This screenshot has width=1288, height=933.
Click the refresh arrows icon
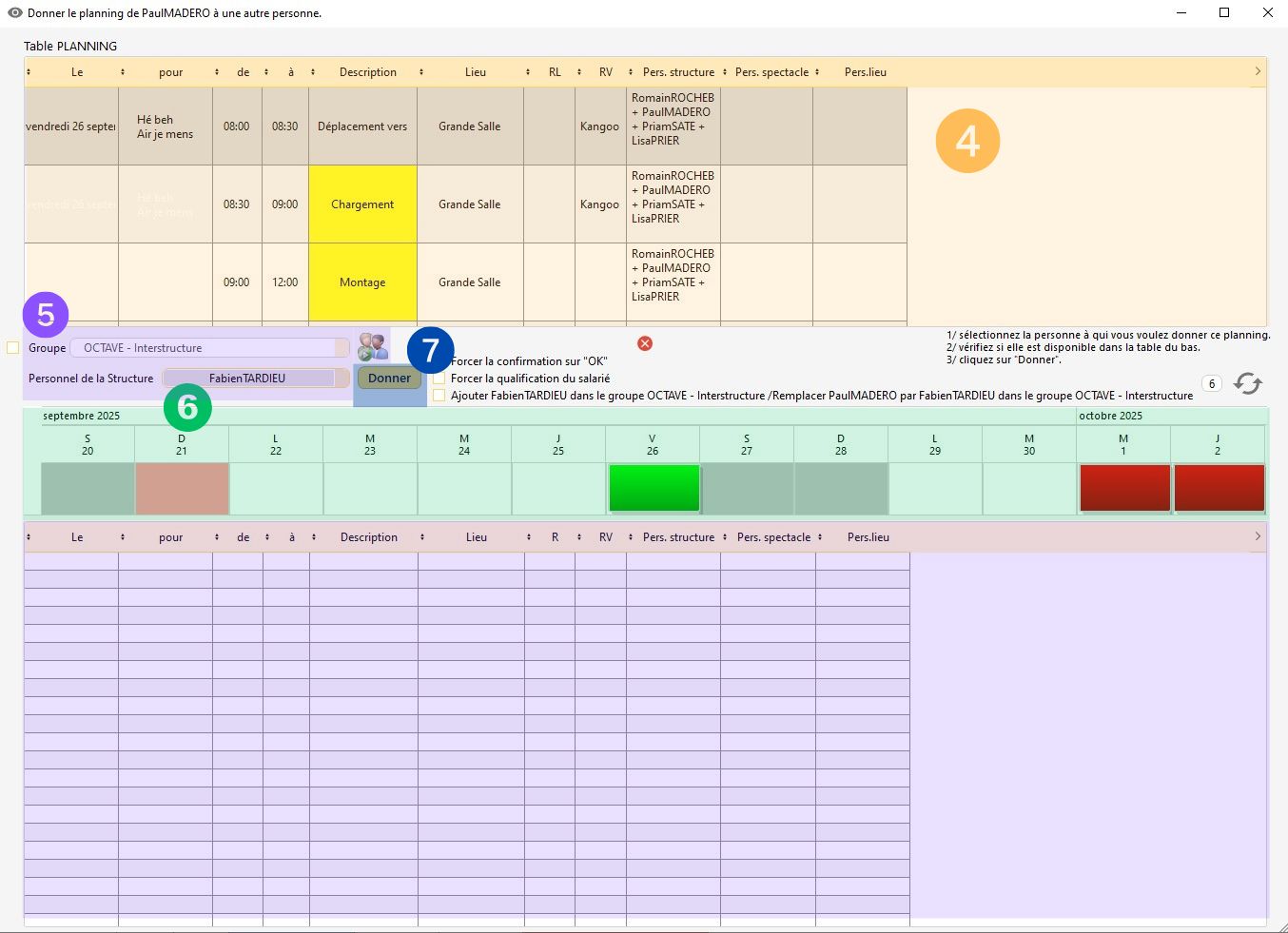click(1247, 383)
